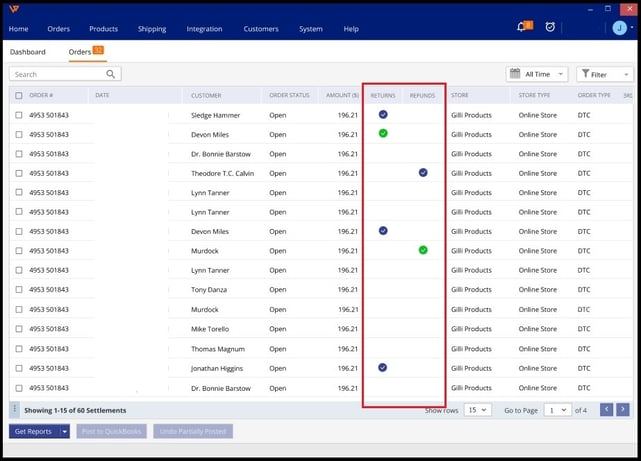Click Sledge Hammer's returns check icon
Image resolution: width=641 pixels, height=461 pixels.
point(383,115)
